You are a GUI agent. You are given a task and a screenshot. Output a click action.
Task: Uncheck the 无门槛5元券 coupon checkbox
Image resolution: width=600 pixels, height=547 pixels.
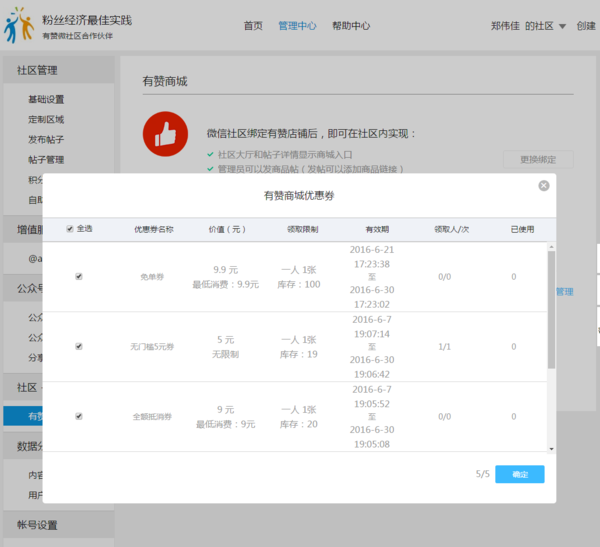click(79, 346)
